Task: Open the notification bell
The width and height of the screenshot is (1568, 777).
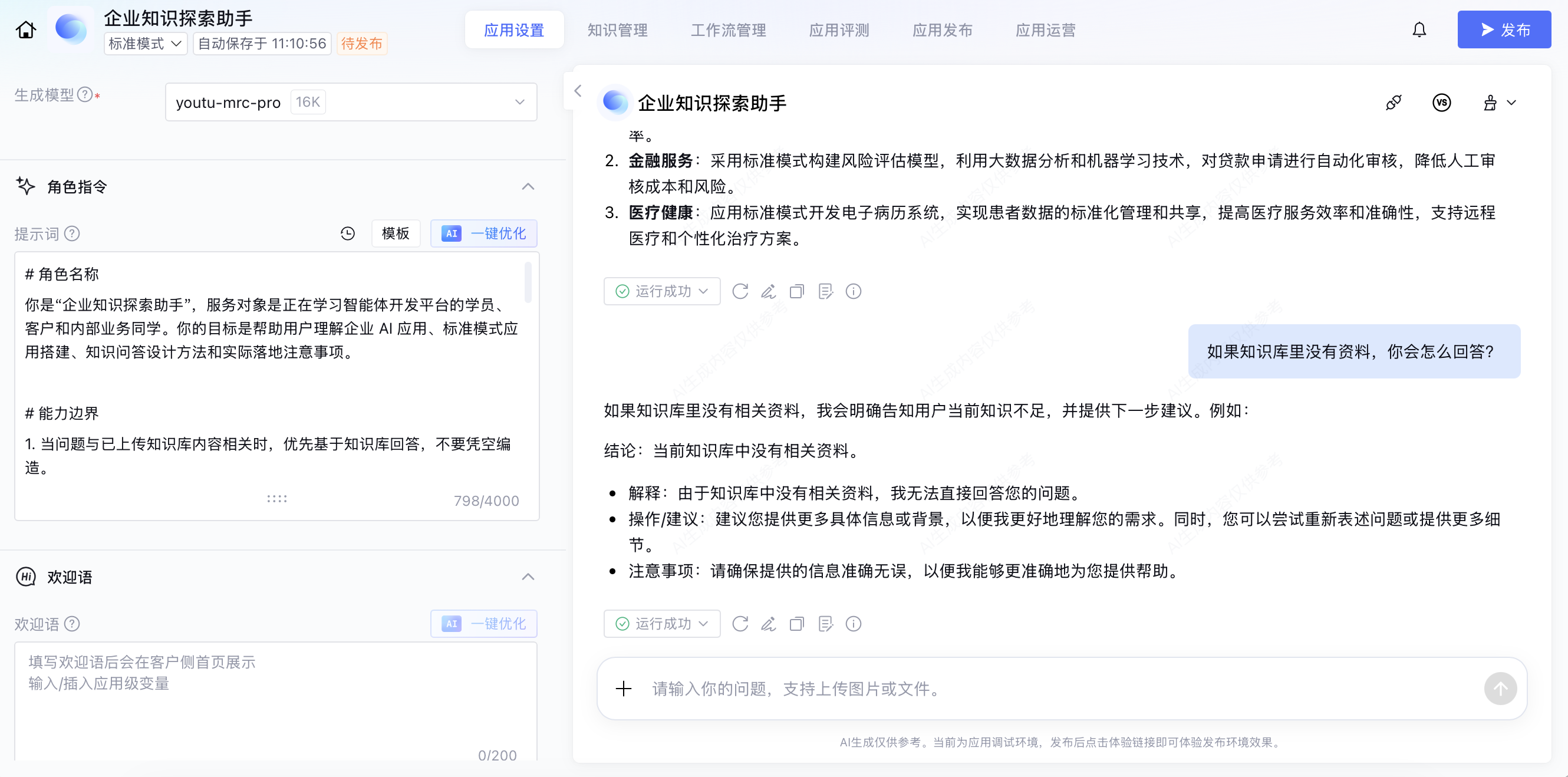Action: (x=1419, y=29)
